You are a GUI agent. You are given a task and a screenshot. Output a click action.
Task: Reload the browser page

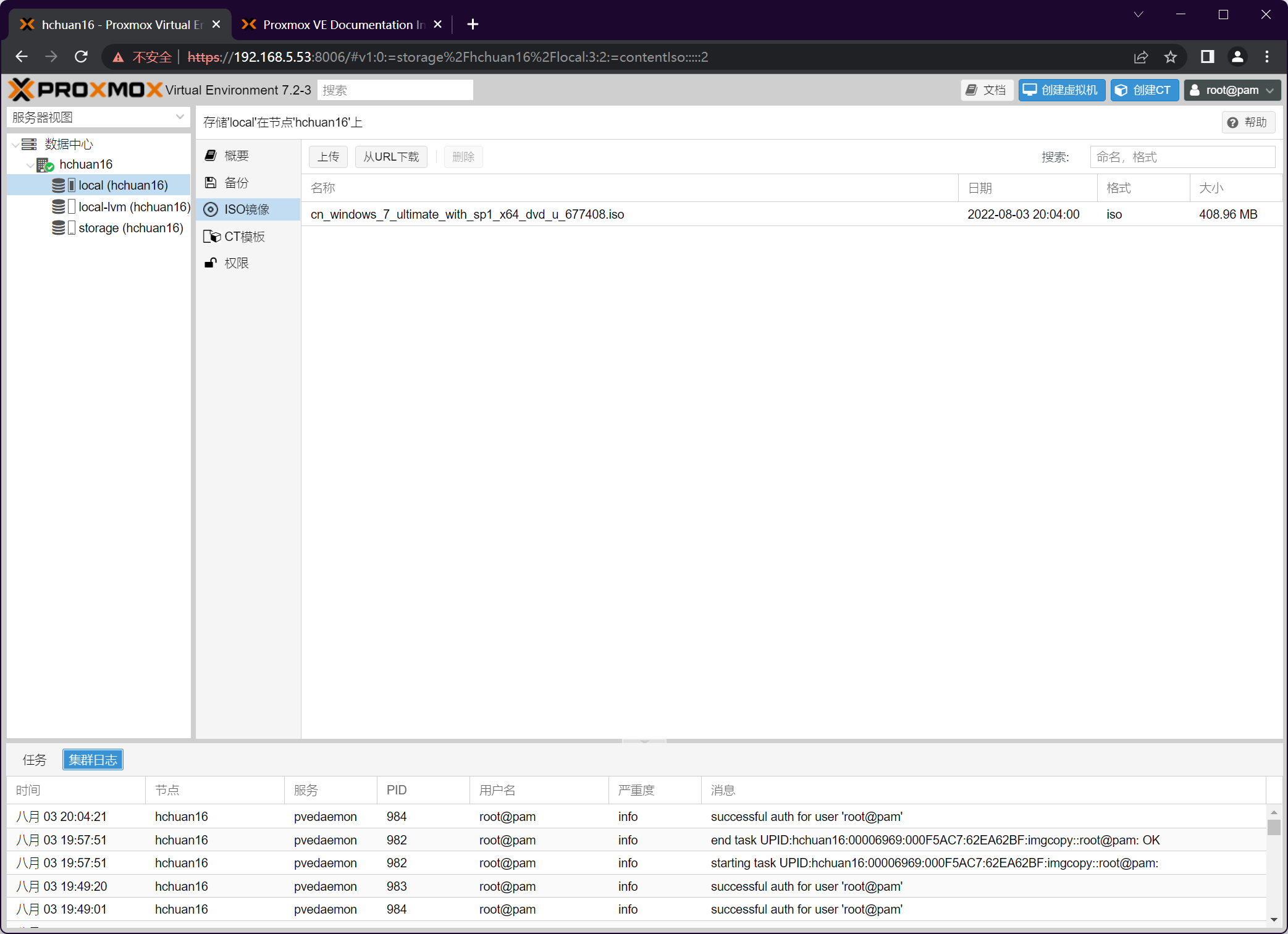(x=81, y=57)
